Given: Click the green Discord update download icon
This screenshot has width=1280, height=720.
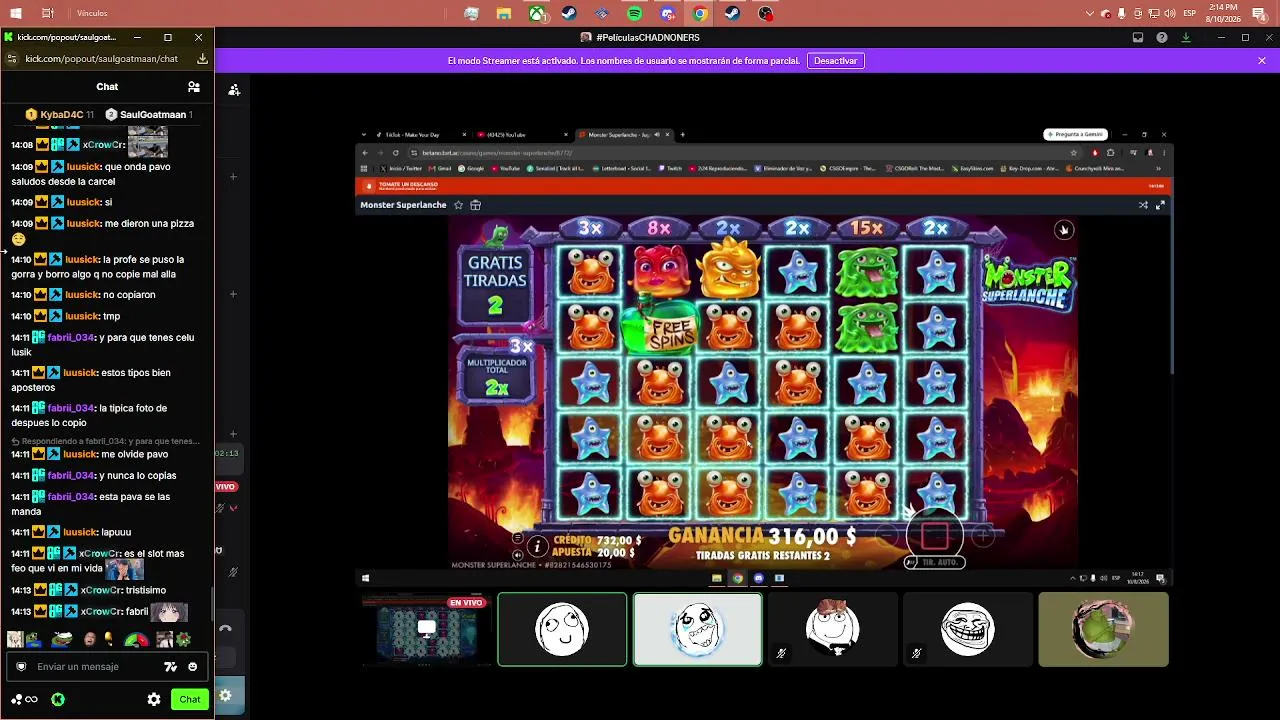Looking at the screenshot, I should (1186, 38).
